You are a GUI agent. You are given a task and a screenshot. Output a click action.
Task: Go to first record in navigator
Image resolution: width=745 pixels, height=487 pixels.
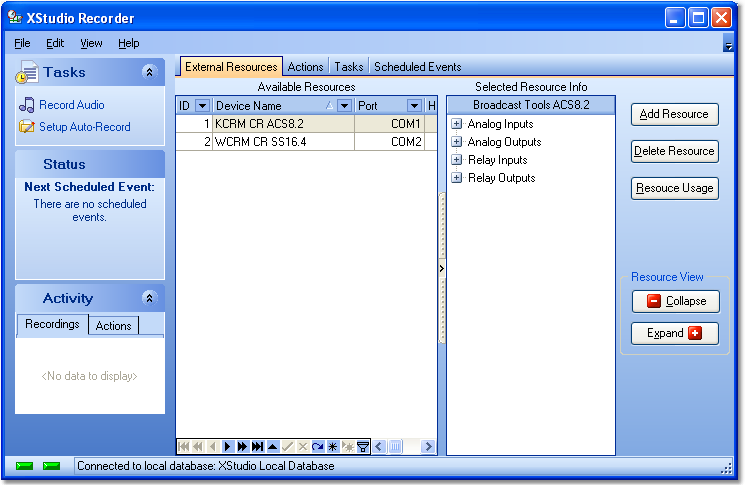pos(183,447)
